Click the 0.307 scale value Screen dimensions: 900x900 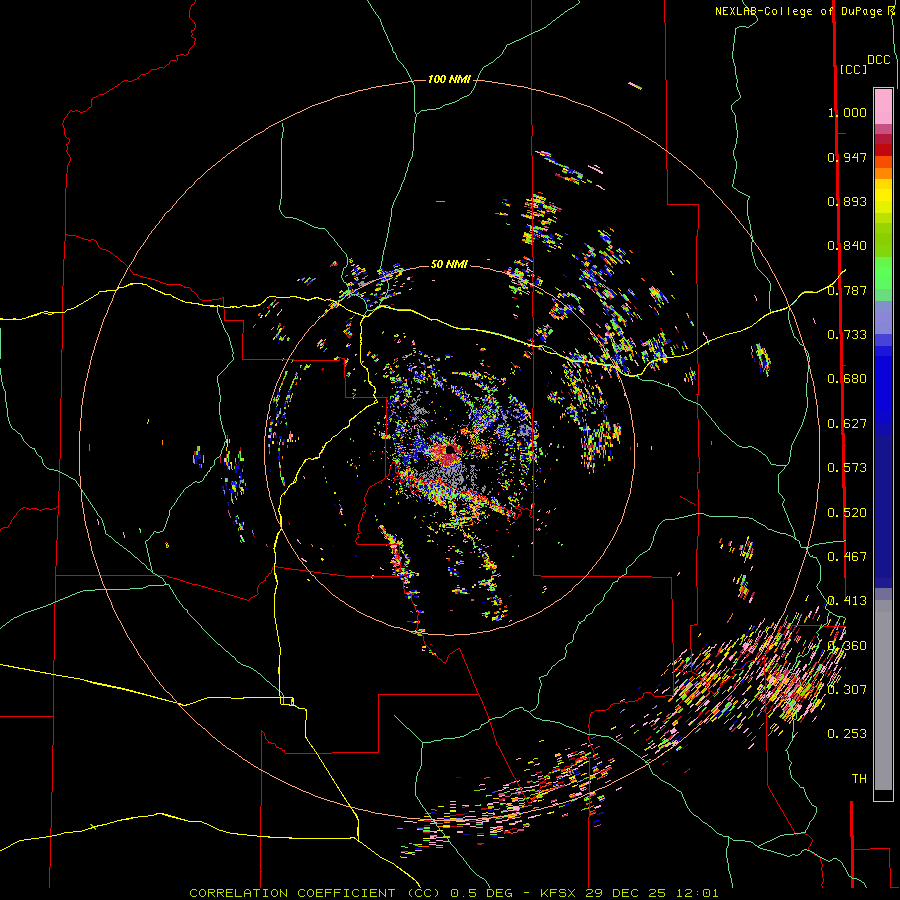[x=847, y=689]
